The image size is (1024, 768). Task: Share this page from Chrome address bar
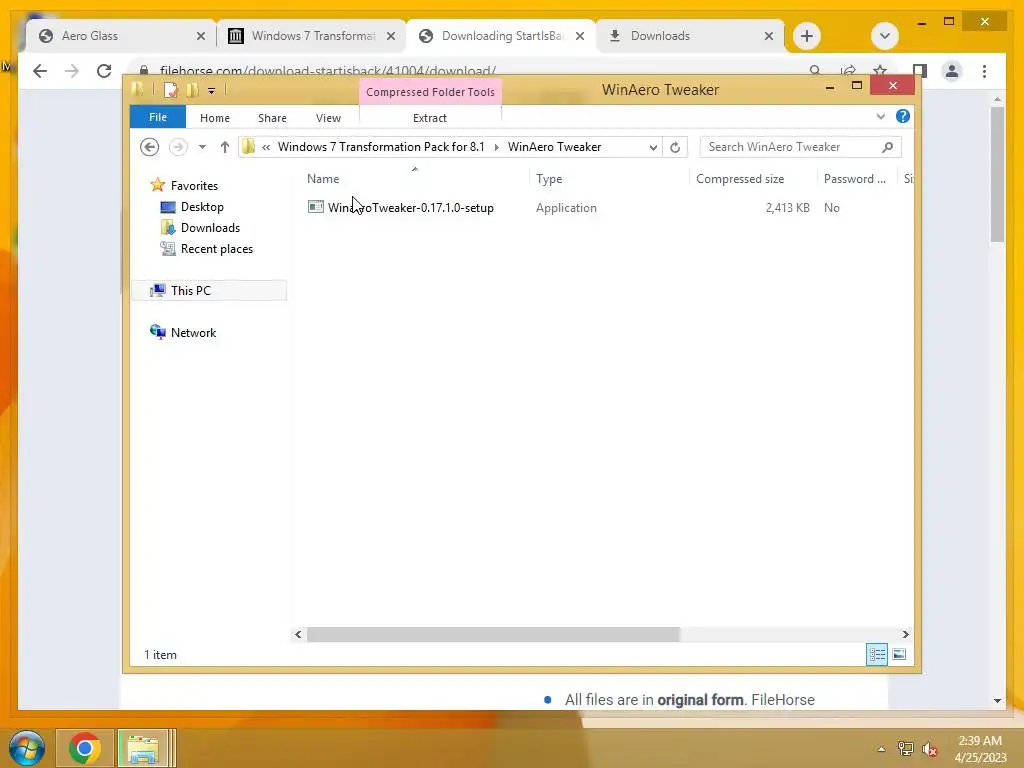(848, 69)
